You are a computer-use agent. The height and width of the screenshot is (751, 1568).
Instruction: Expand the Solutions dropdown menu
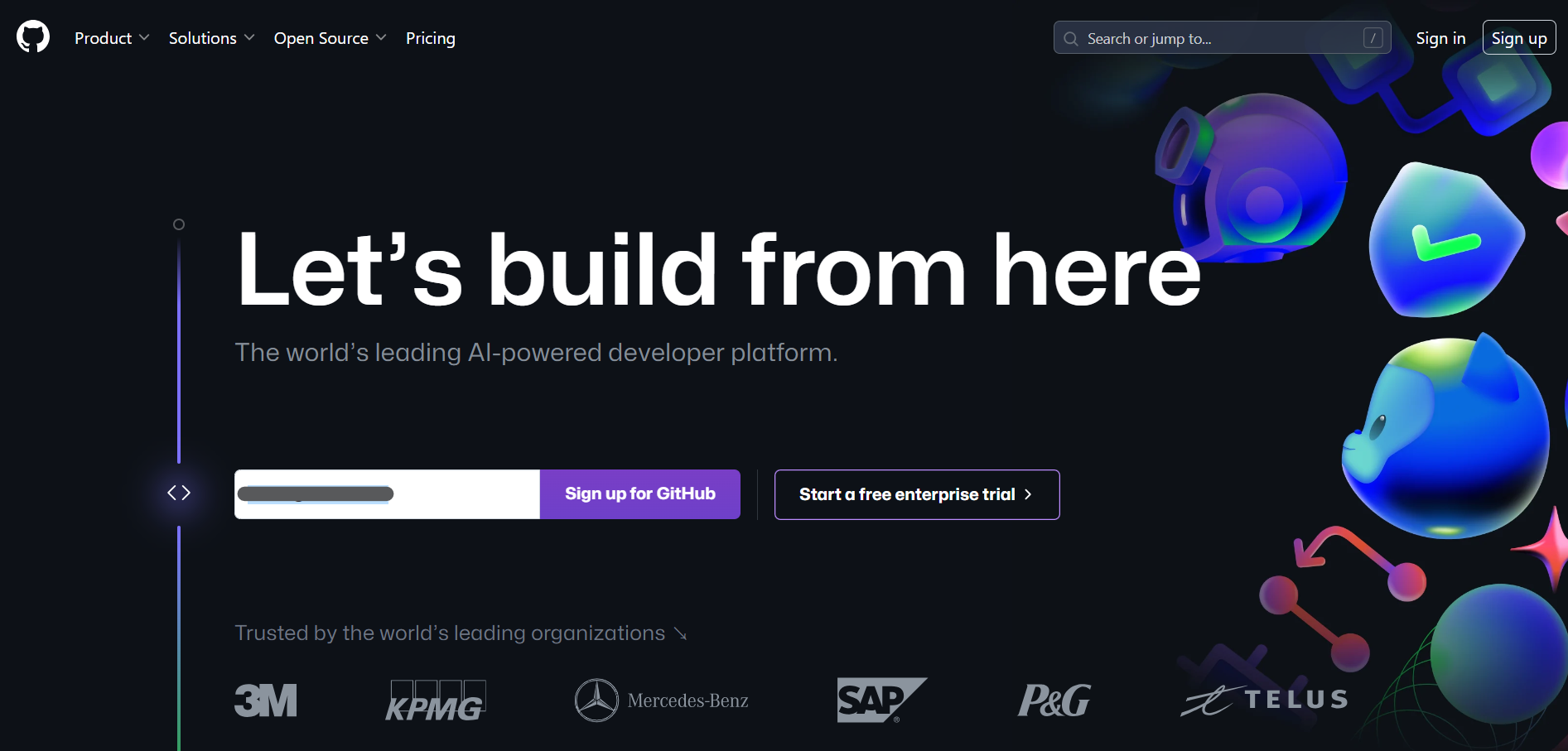[x=211, y=38]
